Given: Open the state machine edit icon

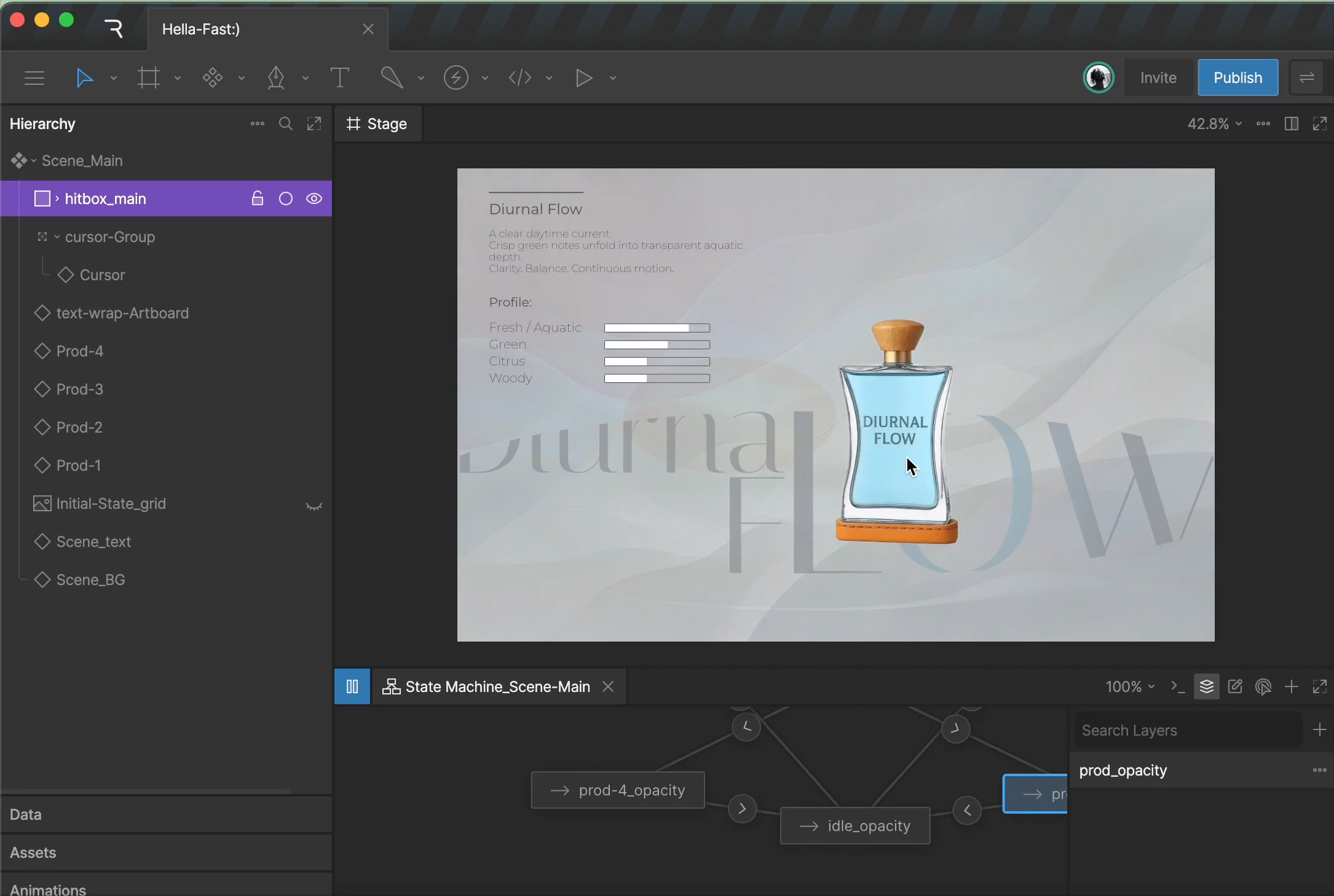Looking at the screenshot, I should 1235,686.
